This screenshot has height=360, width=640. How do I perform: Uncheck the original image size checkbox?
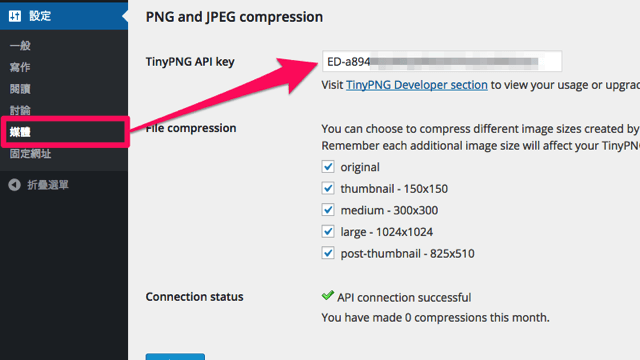click(x=328, y=167)
